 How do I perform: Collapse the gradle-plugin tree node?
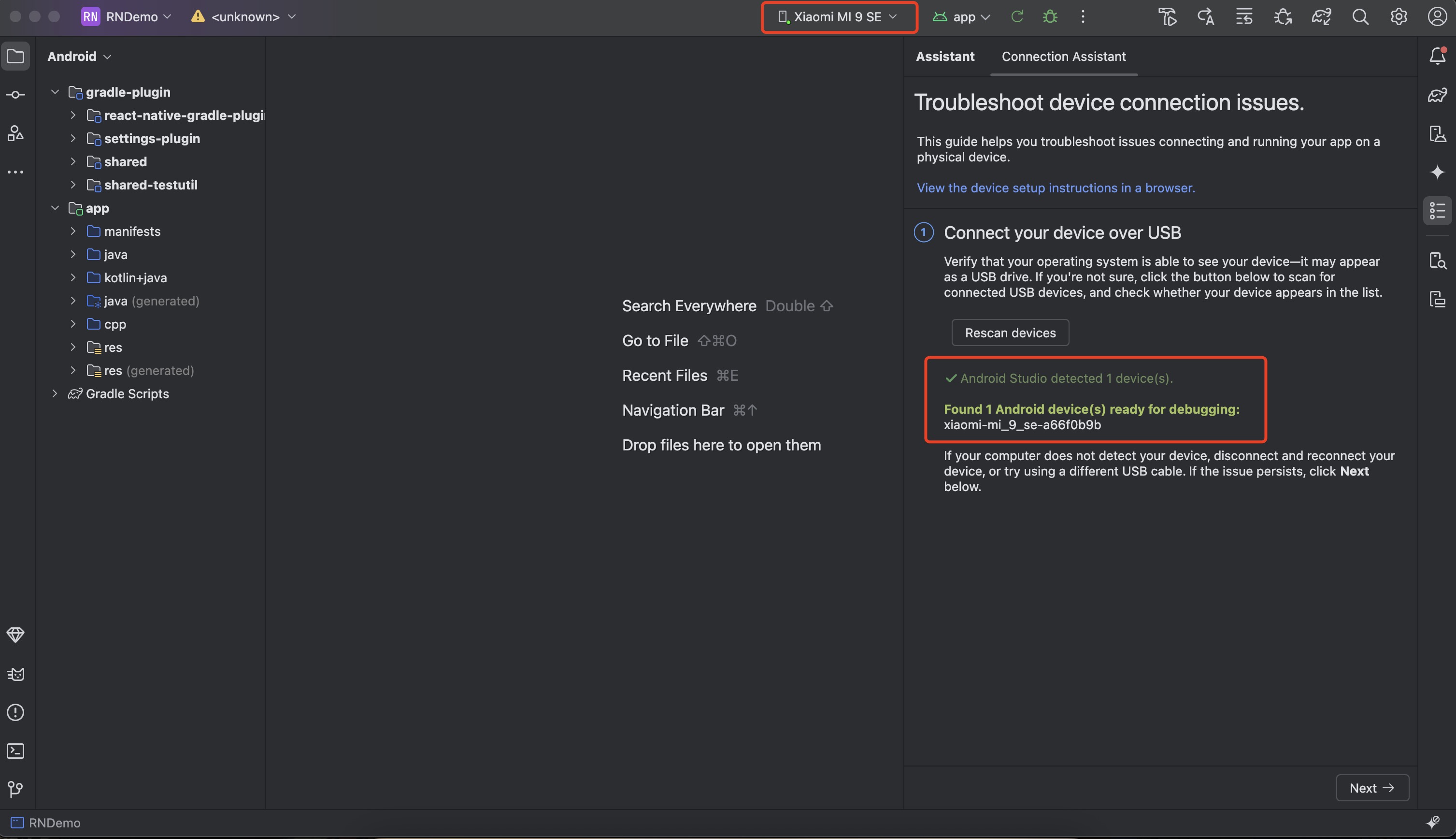pos(55,92)
